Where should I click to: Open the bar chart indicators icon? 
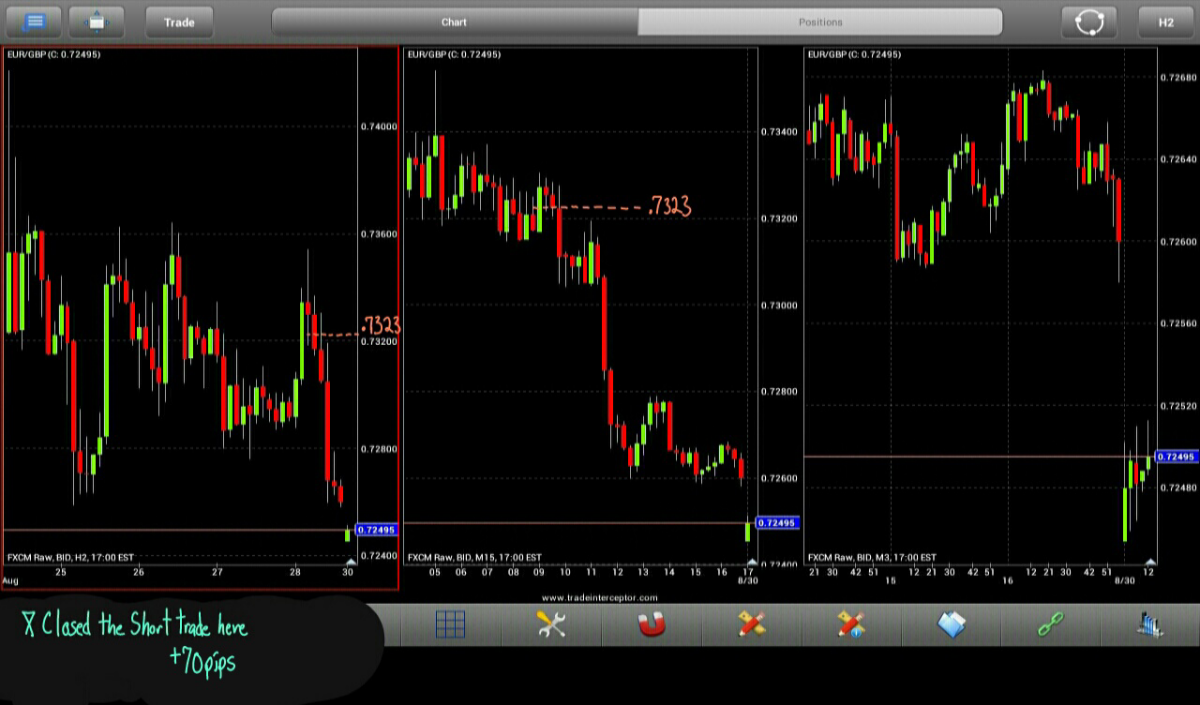click(x=1149, y=625)
